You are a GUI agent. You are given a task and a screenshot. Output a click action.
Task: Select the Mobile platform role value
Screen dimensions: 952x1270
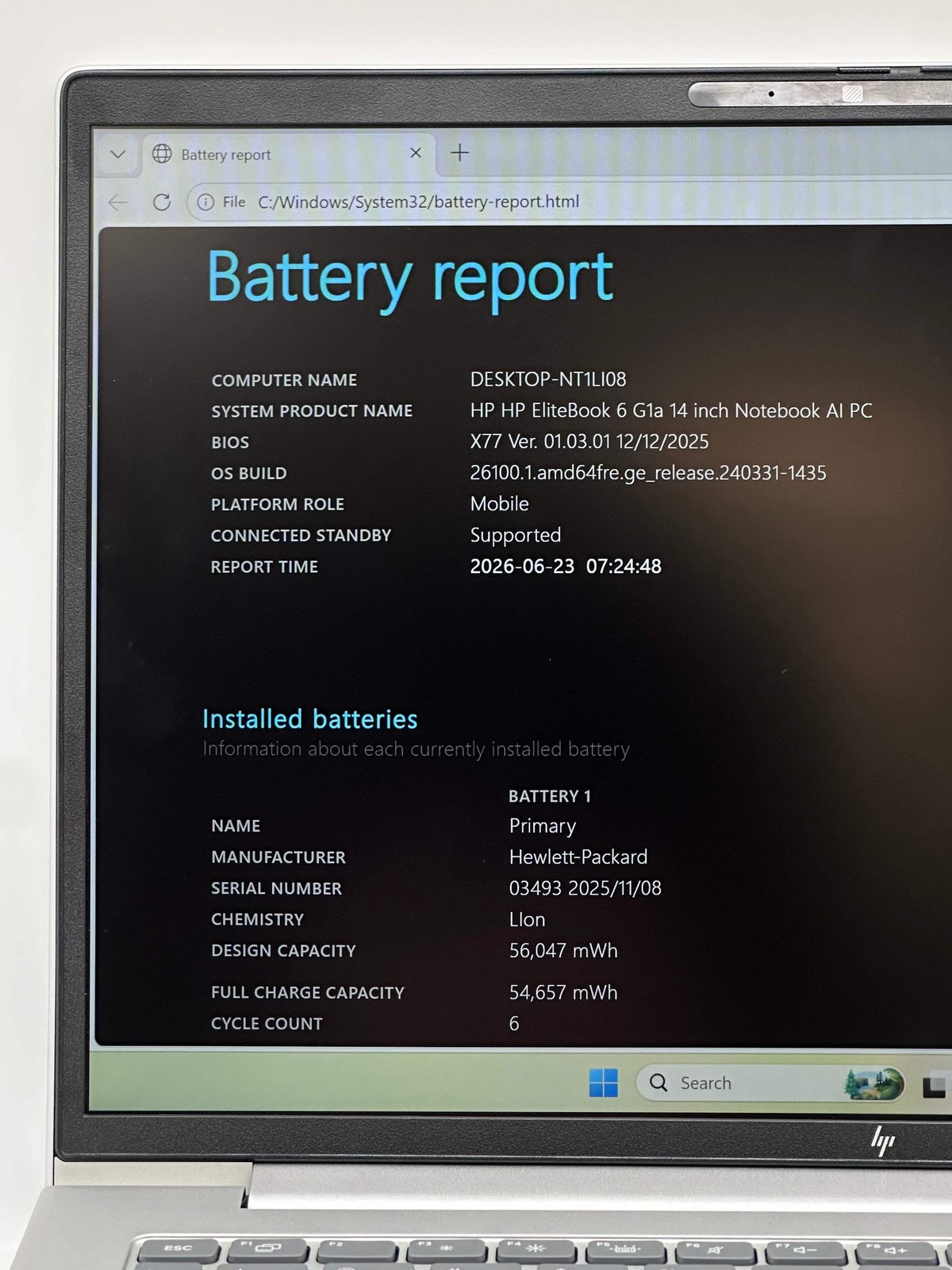tap(500, 504)
